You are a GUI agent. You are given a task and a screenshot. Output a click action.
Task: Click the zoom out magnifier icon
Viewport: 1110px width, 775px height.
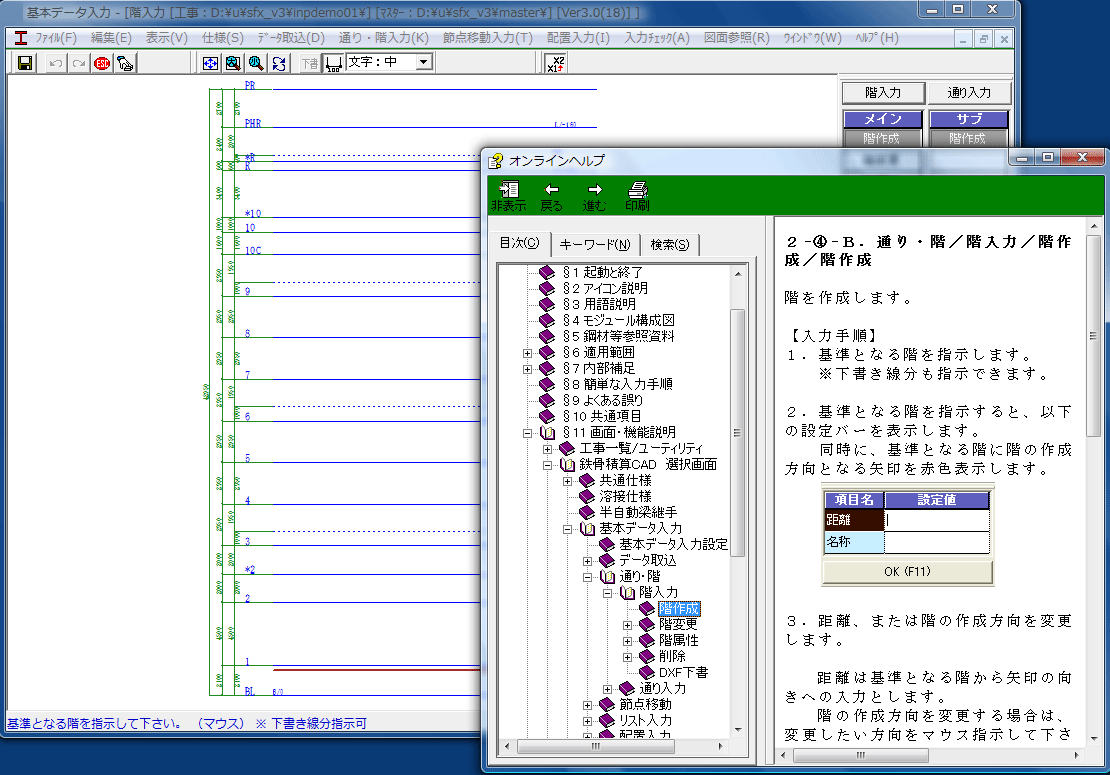point(256,63)
